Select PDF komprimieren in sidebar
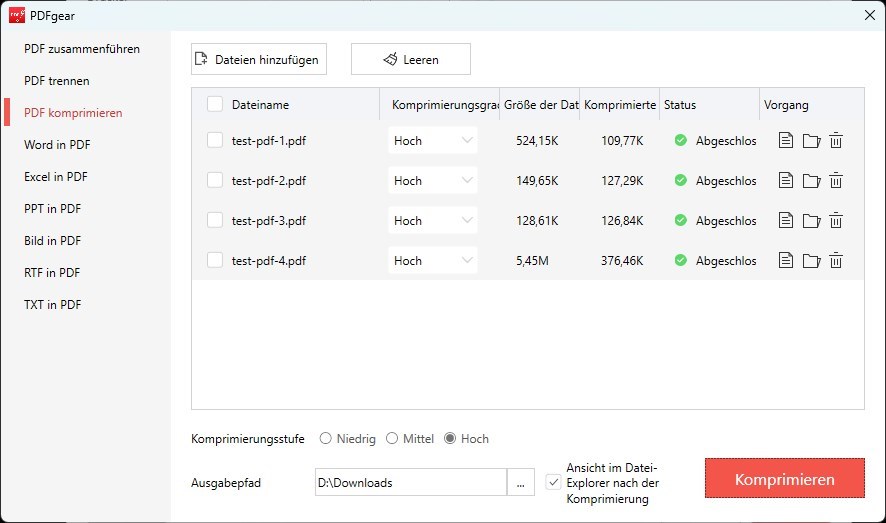Screen dimensions: 886x523 click(73, 113)
